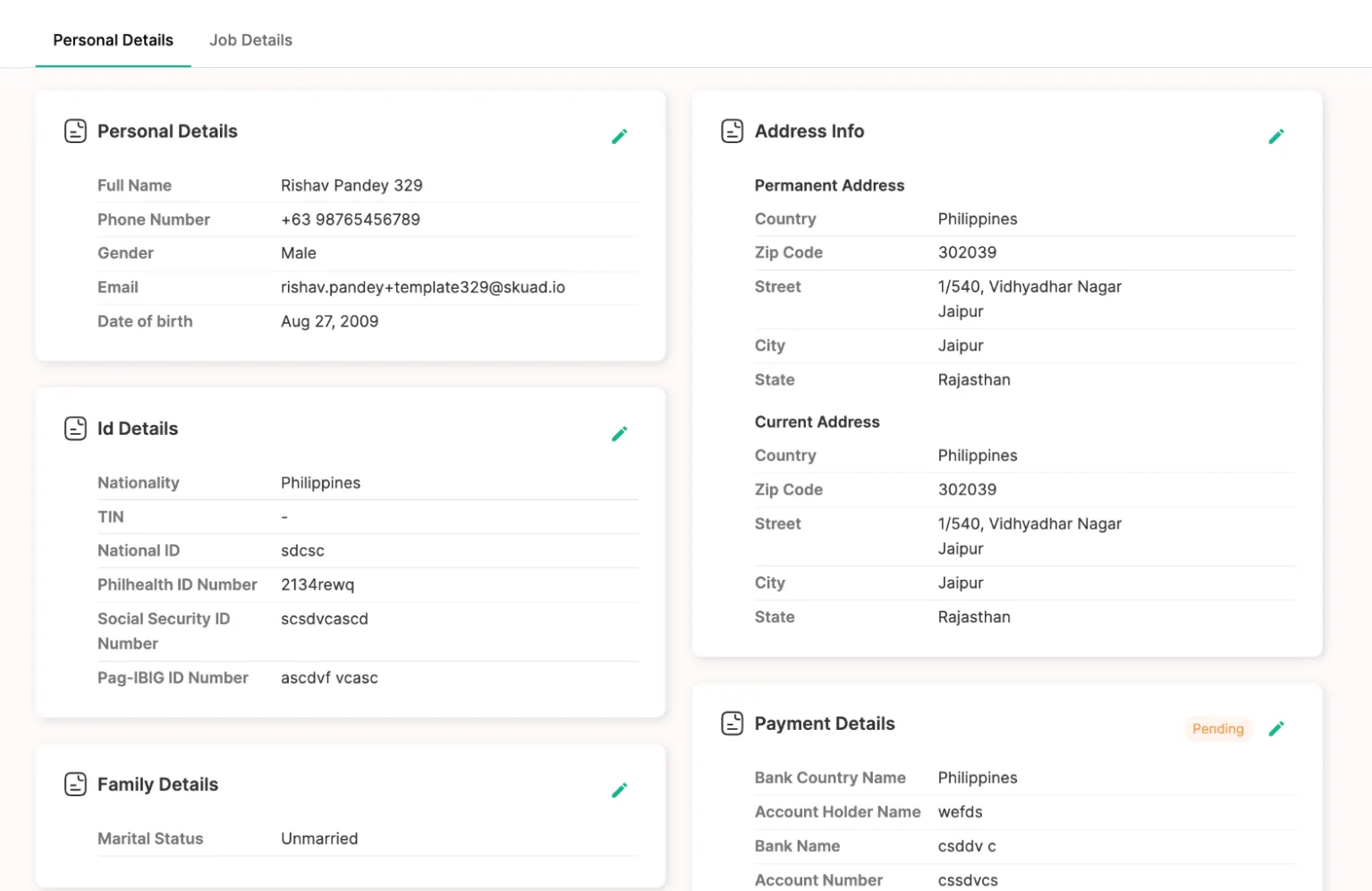Click the Nationality value Philippines
This screenshot has height=891, width=1372.
pyautogui.click(x=320, y=483)
